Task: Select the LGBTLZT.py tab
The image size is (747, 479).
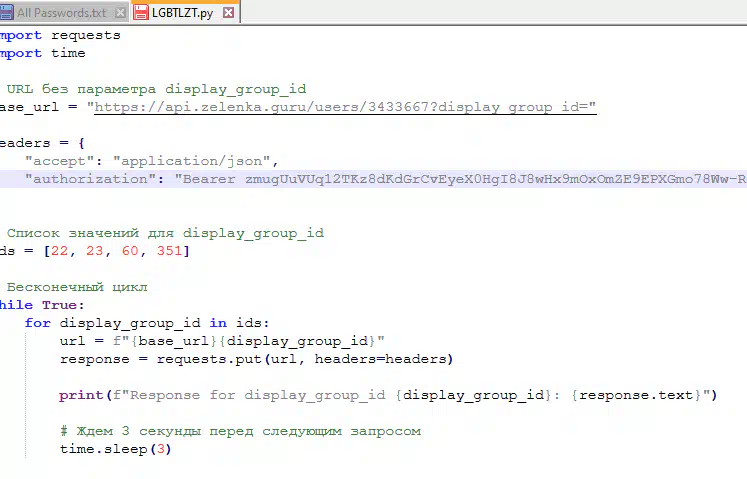Action: 182,13
